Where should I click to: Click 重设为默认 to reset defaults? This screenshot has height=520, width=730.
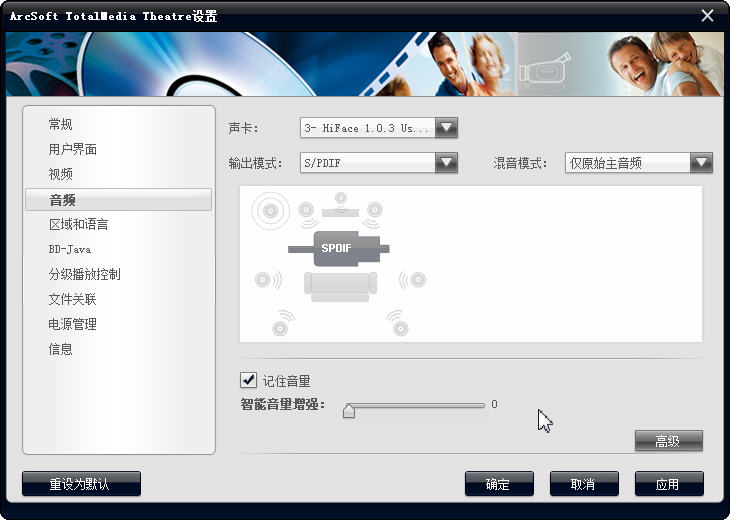(x=81, y=484)
